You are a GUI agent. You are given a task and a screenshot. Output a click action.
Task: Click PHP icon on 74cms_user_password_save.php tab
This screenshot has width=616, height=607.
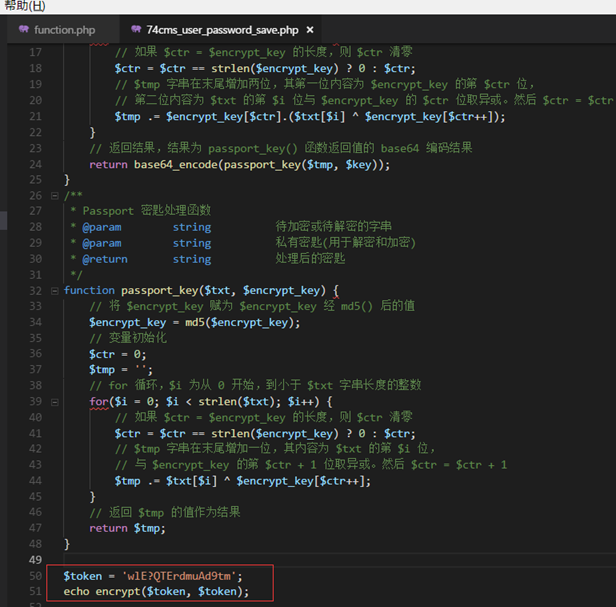136,29
